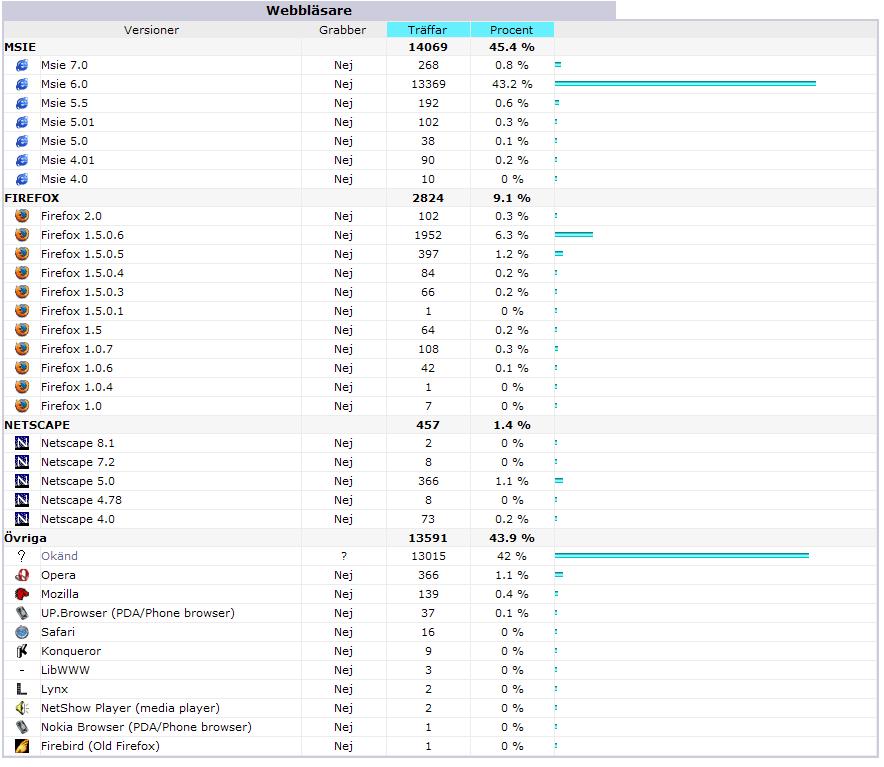
Task: Click the LibWWW row label
Action: pos(65,670)
